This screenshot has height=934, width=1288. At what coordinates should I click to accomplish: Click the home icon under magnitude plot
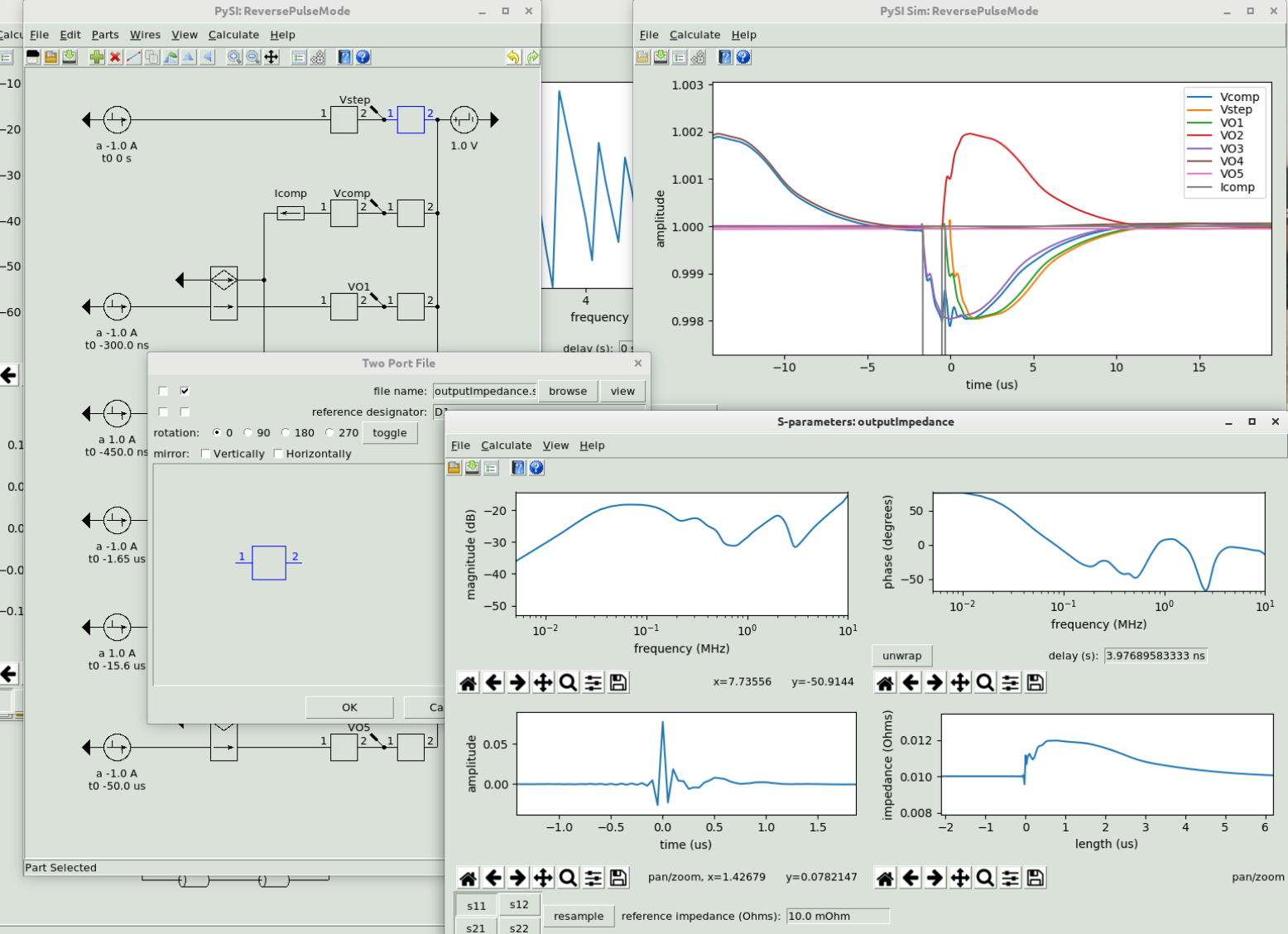tap(469, 682)
